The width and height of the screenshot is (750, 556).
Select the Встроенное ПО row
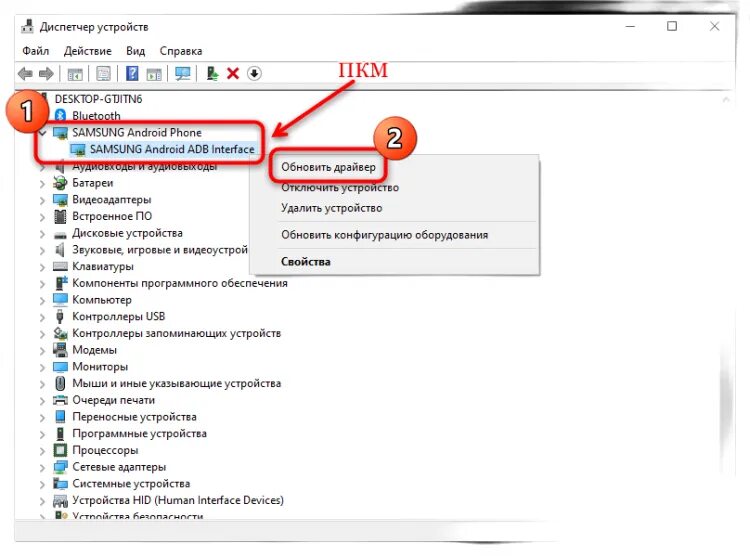click(x=112, y=216)
